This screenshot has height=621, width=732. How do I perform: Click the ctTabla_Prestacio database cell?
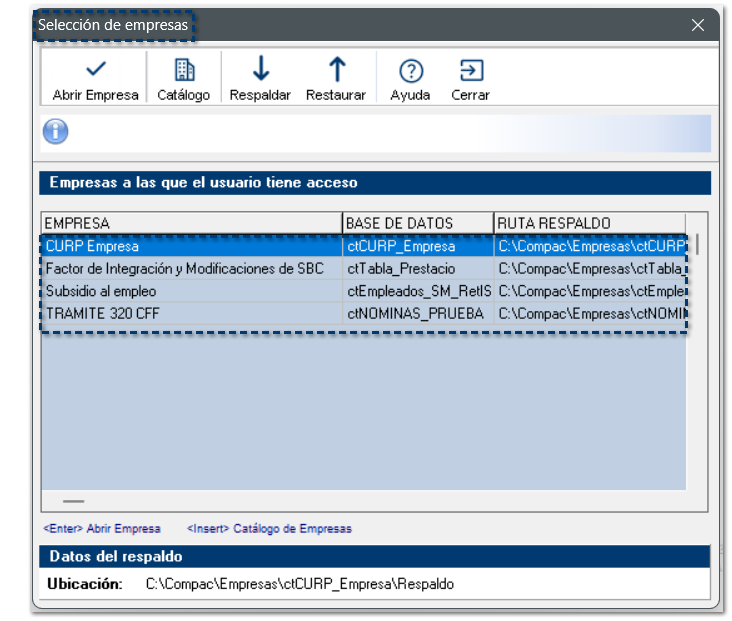417,269
